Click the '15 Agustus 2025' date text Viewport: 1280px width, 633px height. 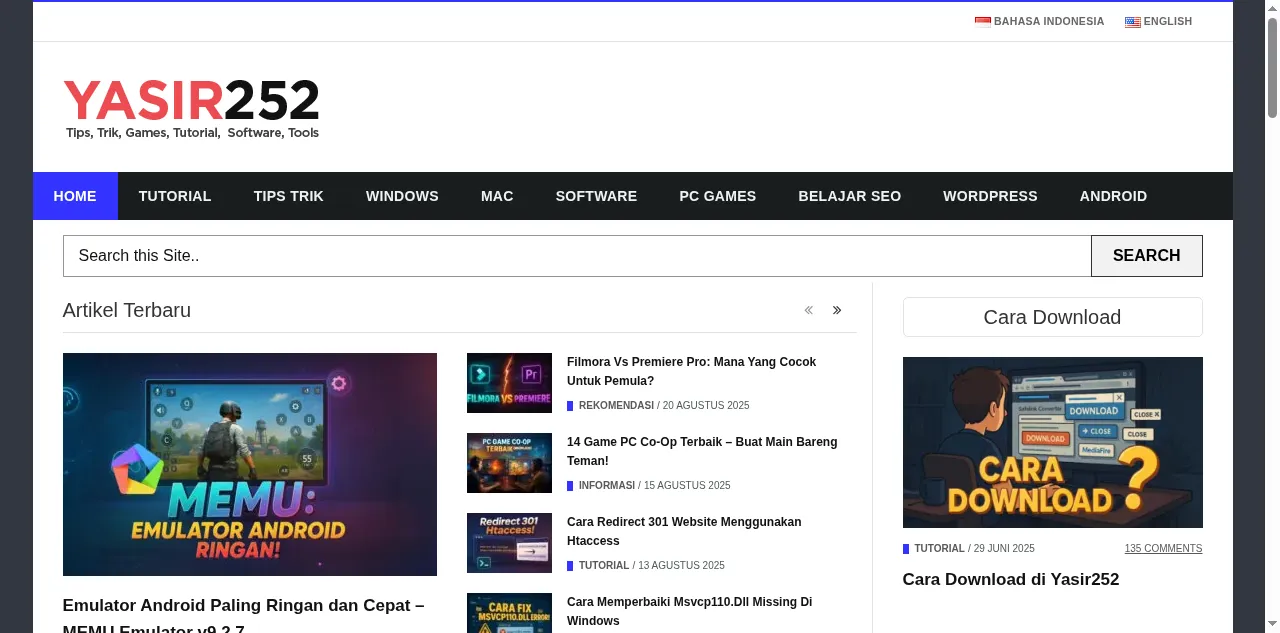[687, 485]
